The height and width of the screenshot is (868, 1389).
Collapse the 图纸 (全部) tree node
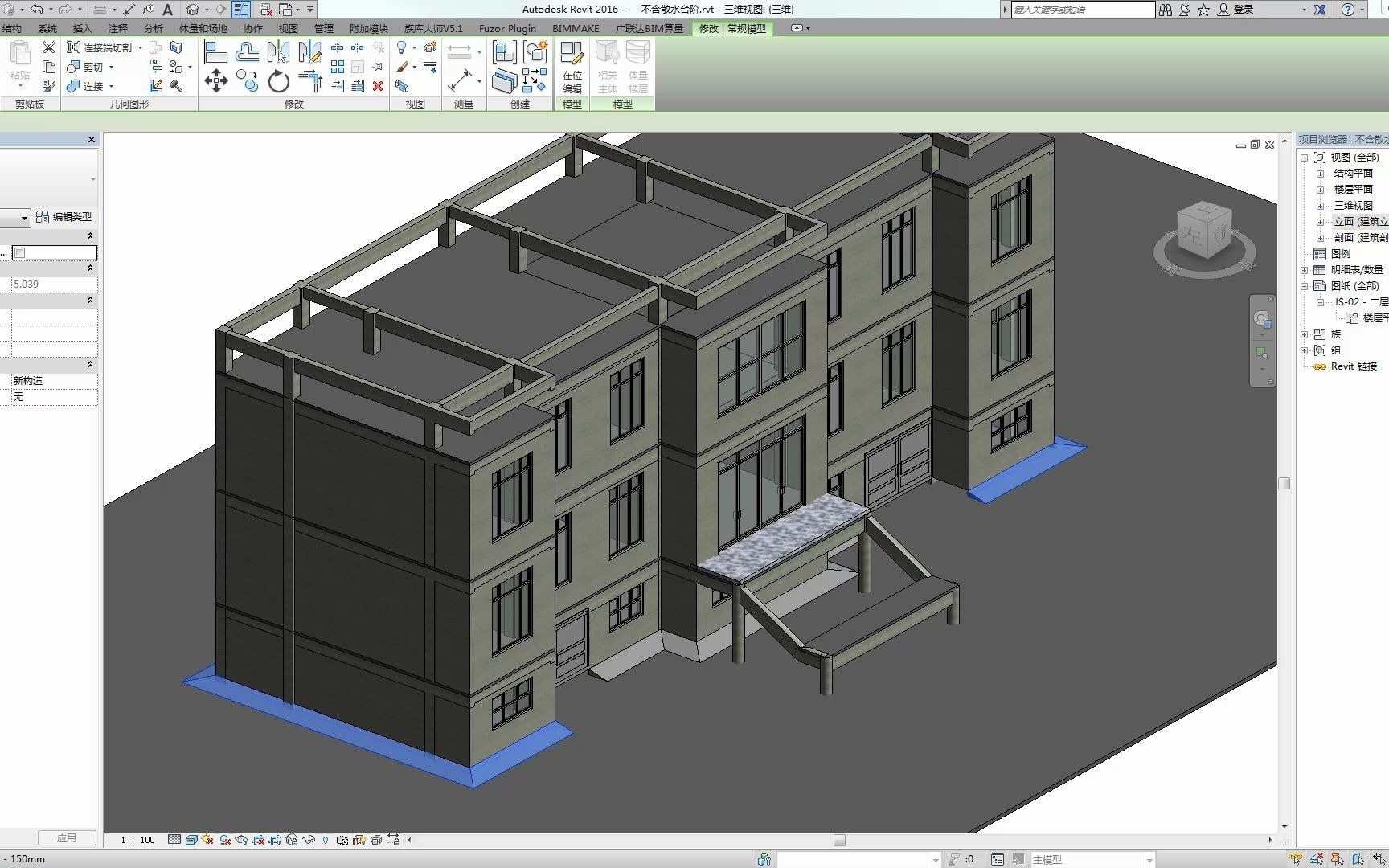pos(1304,286)
